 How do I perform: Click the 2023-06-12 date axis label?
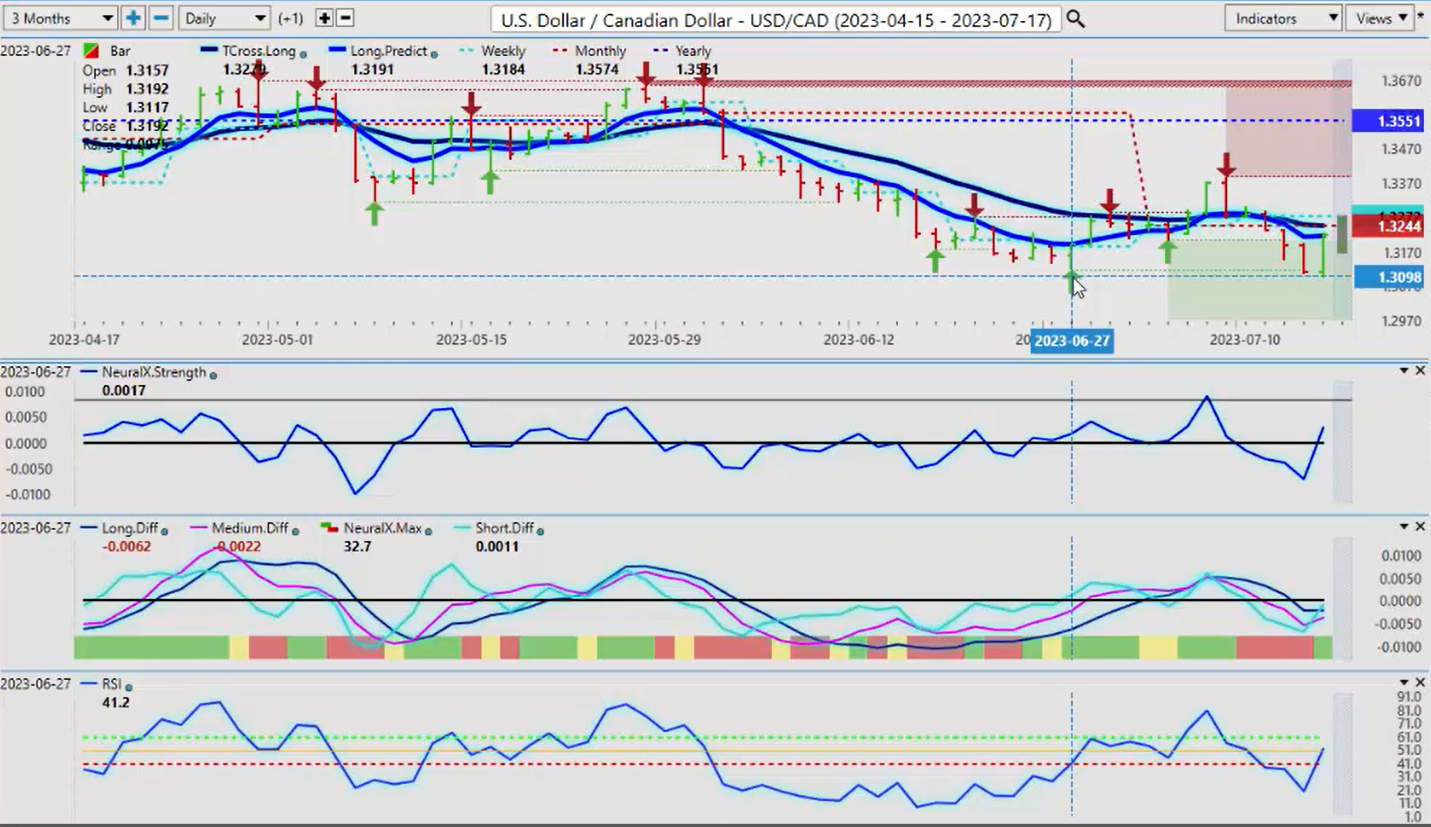(858, 340)
